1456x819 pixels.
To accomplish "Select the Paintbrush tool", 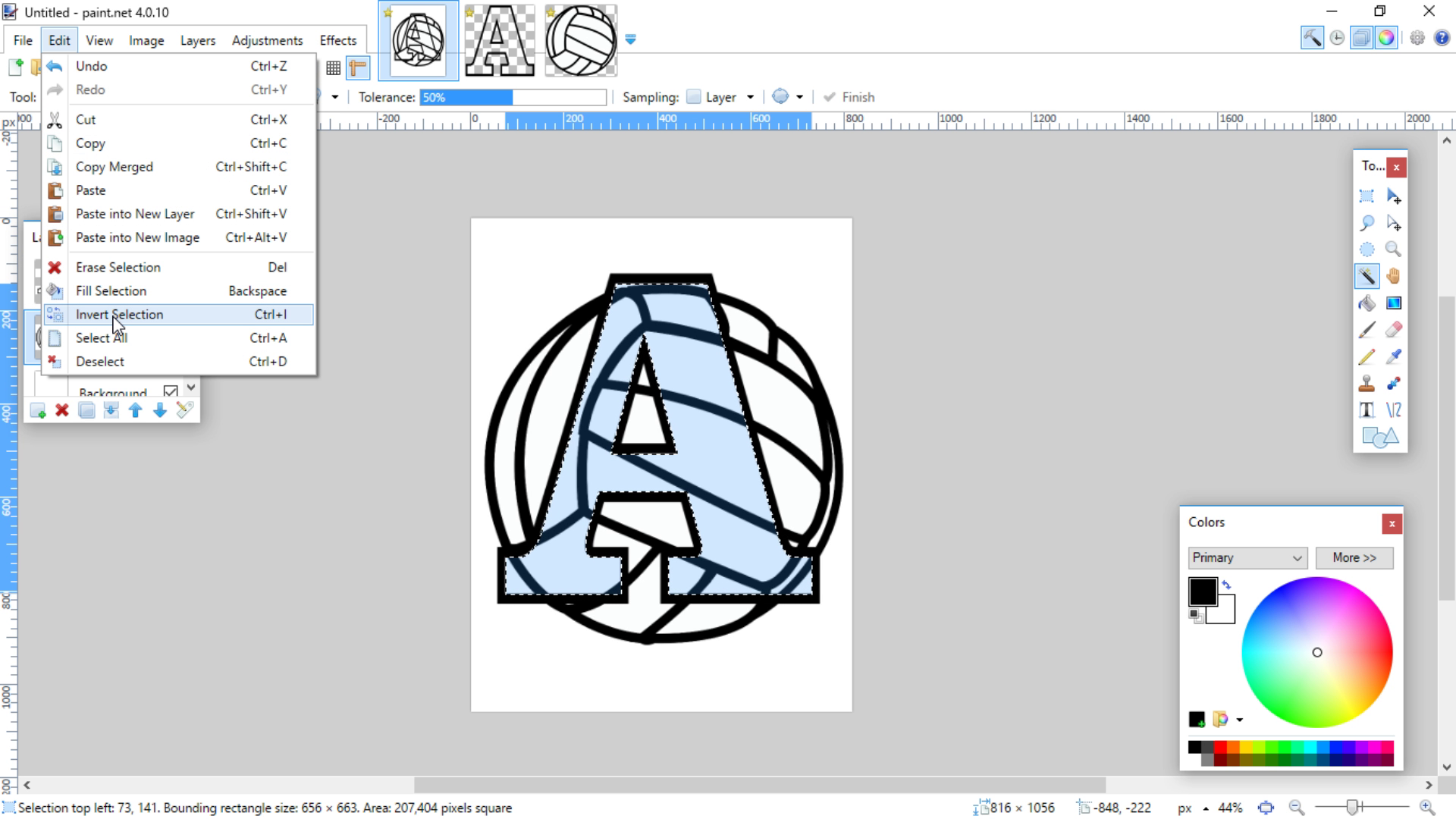I will pyautogui.click(x=1367, y=330).
